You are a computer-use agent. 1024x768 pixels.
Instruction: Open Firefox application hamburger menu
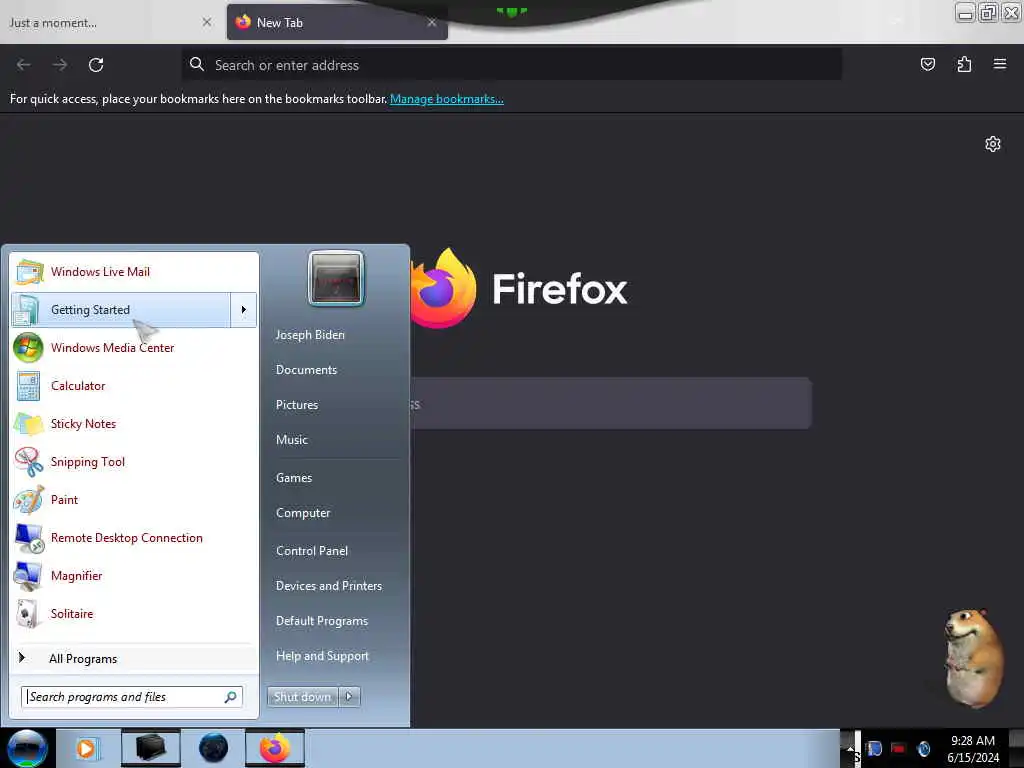coord(1000,64)
